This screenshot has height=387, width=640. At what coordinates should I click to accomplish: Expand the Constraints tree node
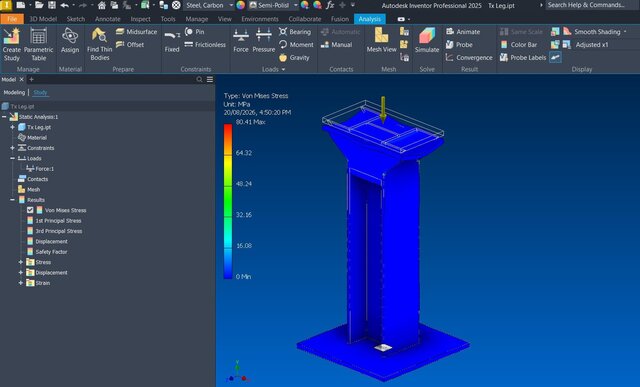tap(12, 148)
